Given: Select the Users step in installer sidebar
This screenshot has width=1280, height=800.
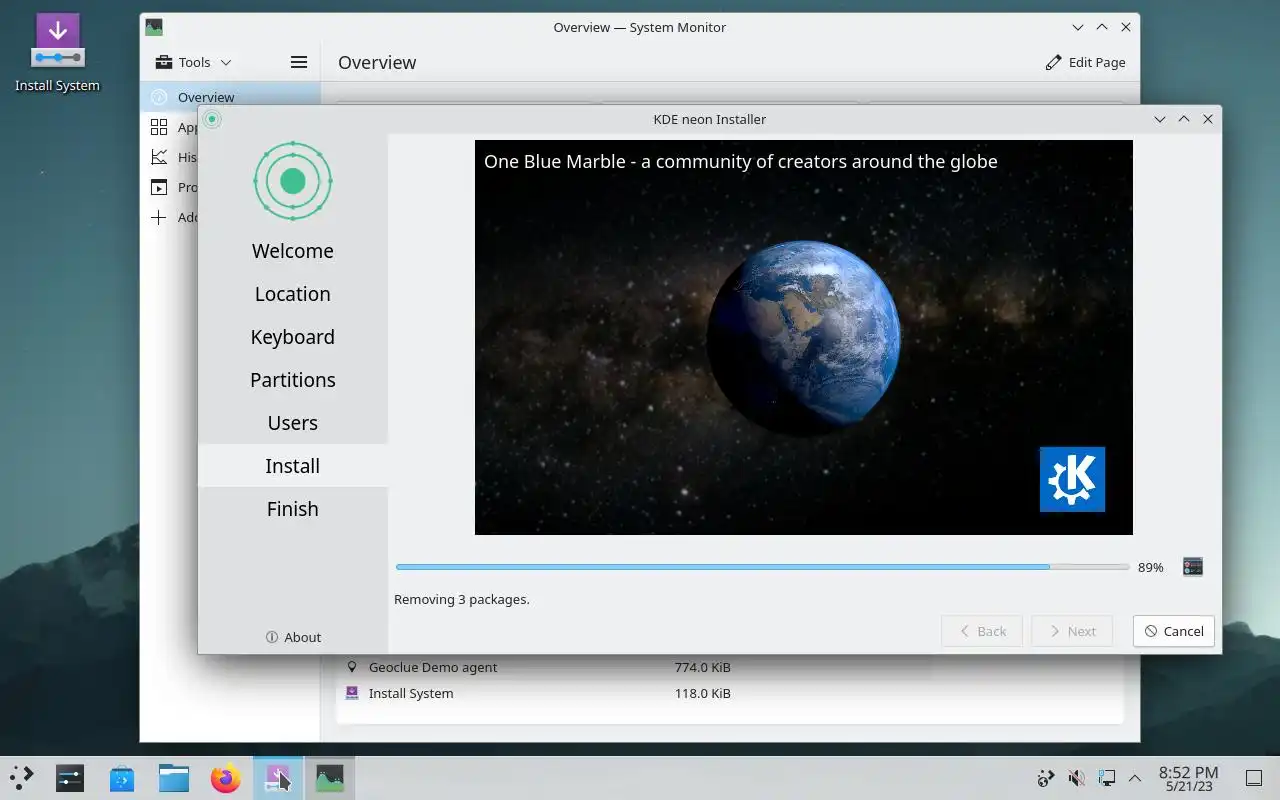Looking at the screenshot, I should coord(293,423).
